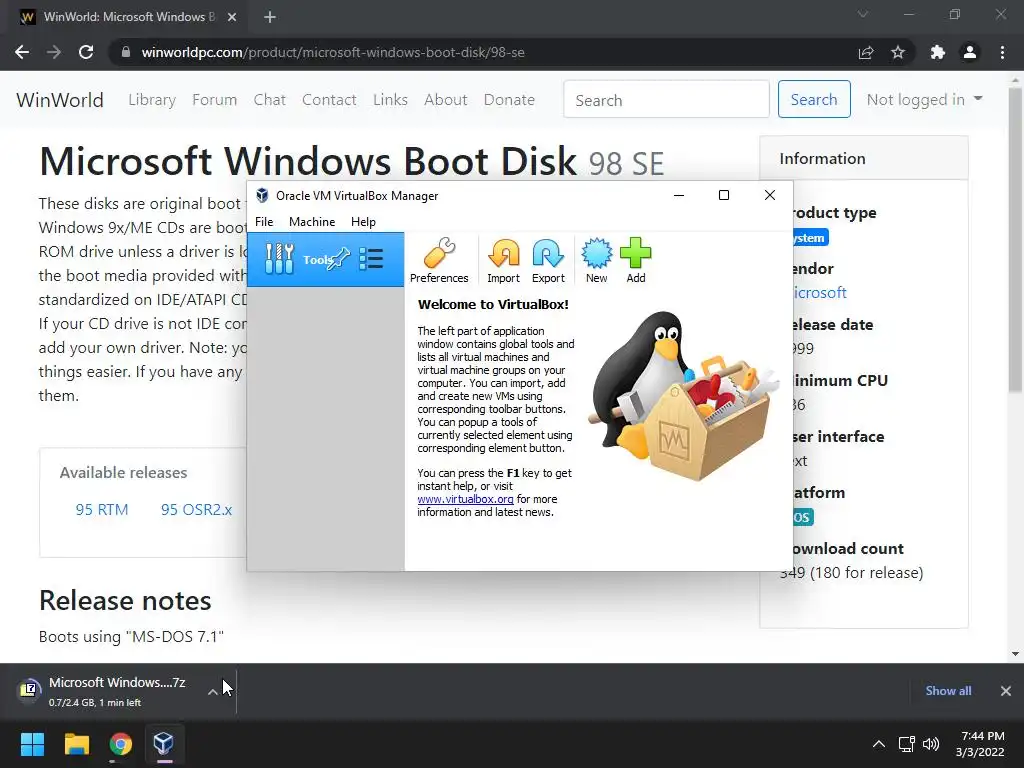Open the downloading 7z file item
The image size is (1024, 768).
click(108, 691)
